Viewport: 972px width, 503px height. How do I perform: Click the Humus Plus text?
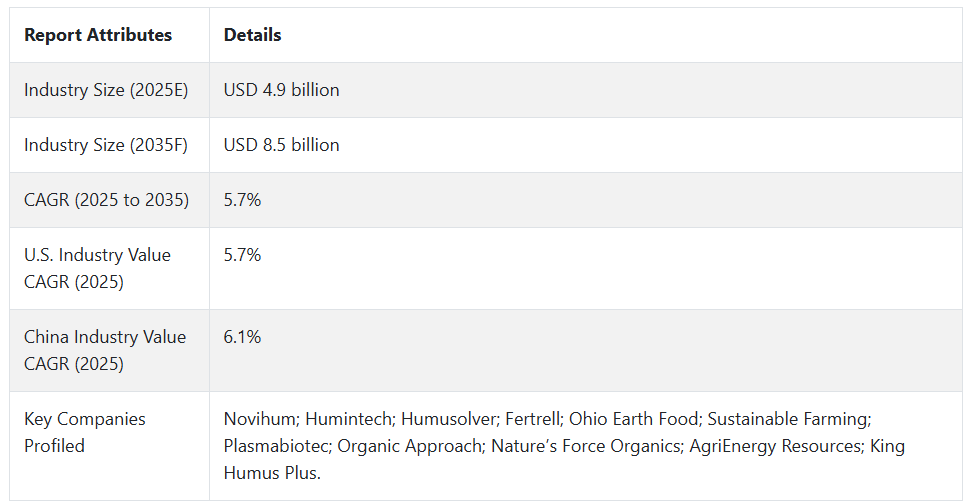(272, 473)
